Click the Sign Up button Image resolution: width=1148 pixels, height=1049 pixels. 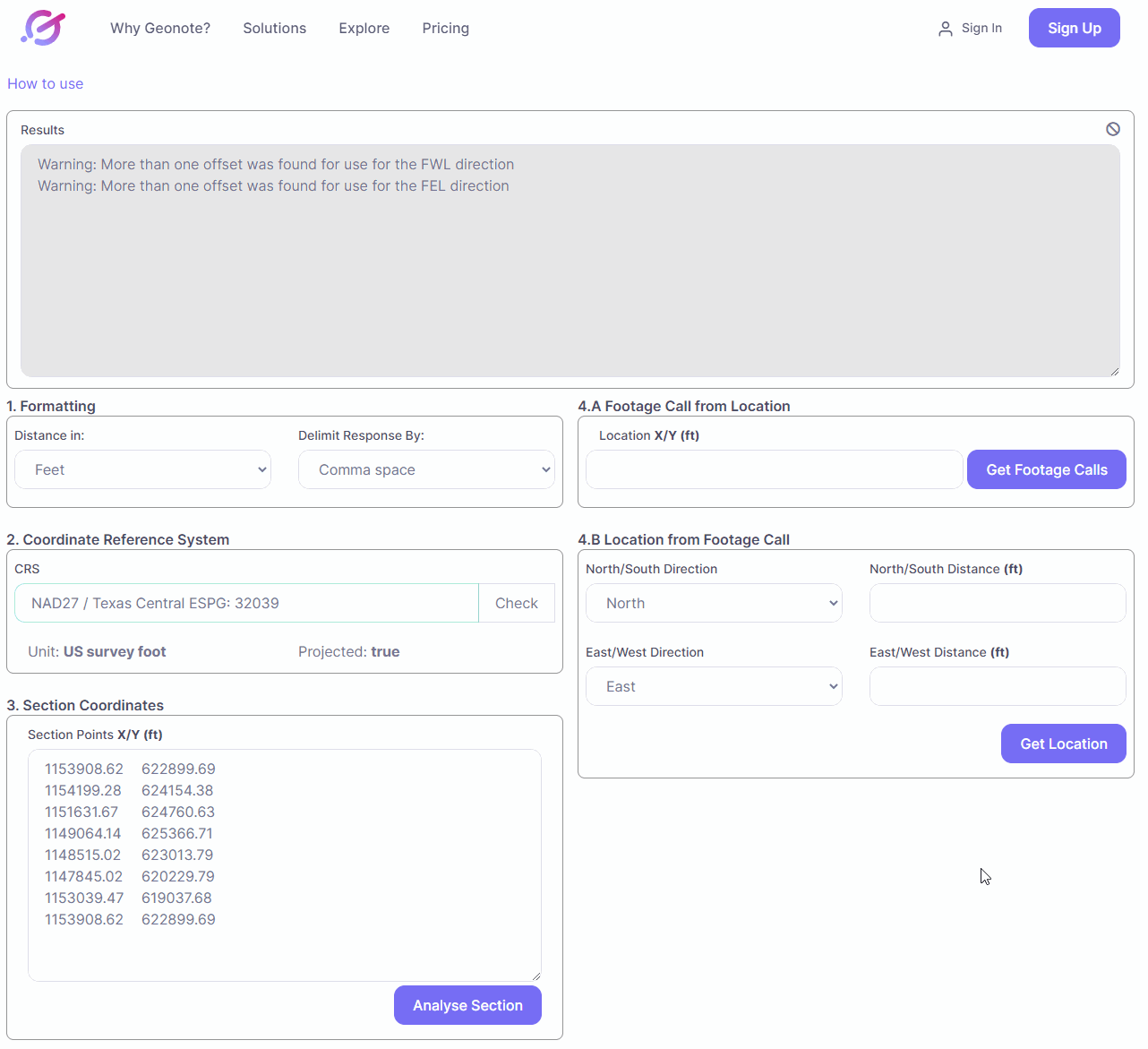(x=1074, y=28)
